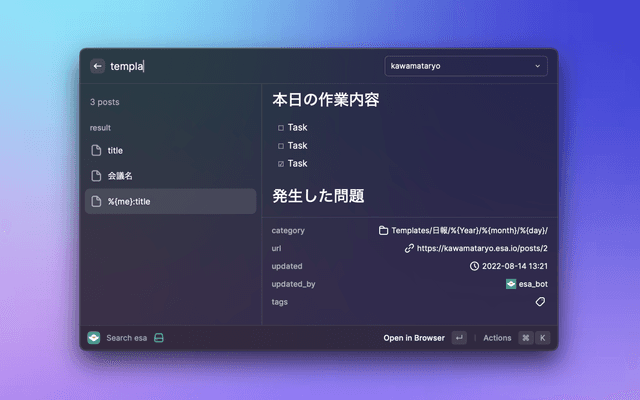Click the document icon beside the title post
Image resolution: width=640 pixels, height=400 pixels.
click(x=97, y=150)
